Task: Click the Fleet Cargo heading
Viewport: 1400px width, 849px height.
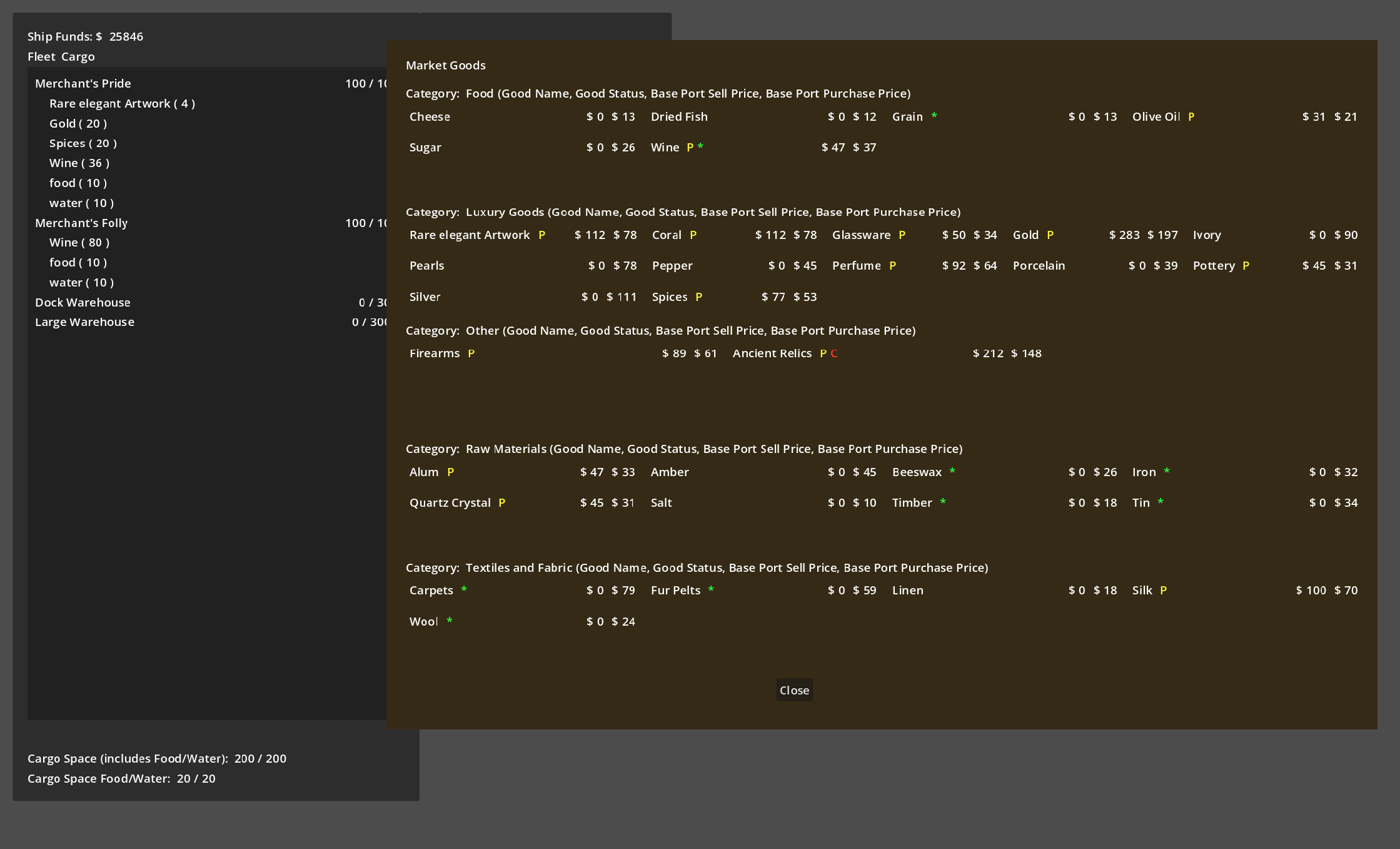Action: [61, 56]
